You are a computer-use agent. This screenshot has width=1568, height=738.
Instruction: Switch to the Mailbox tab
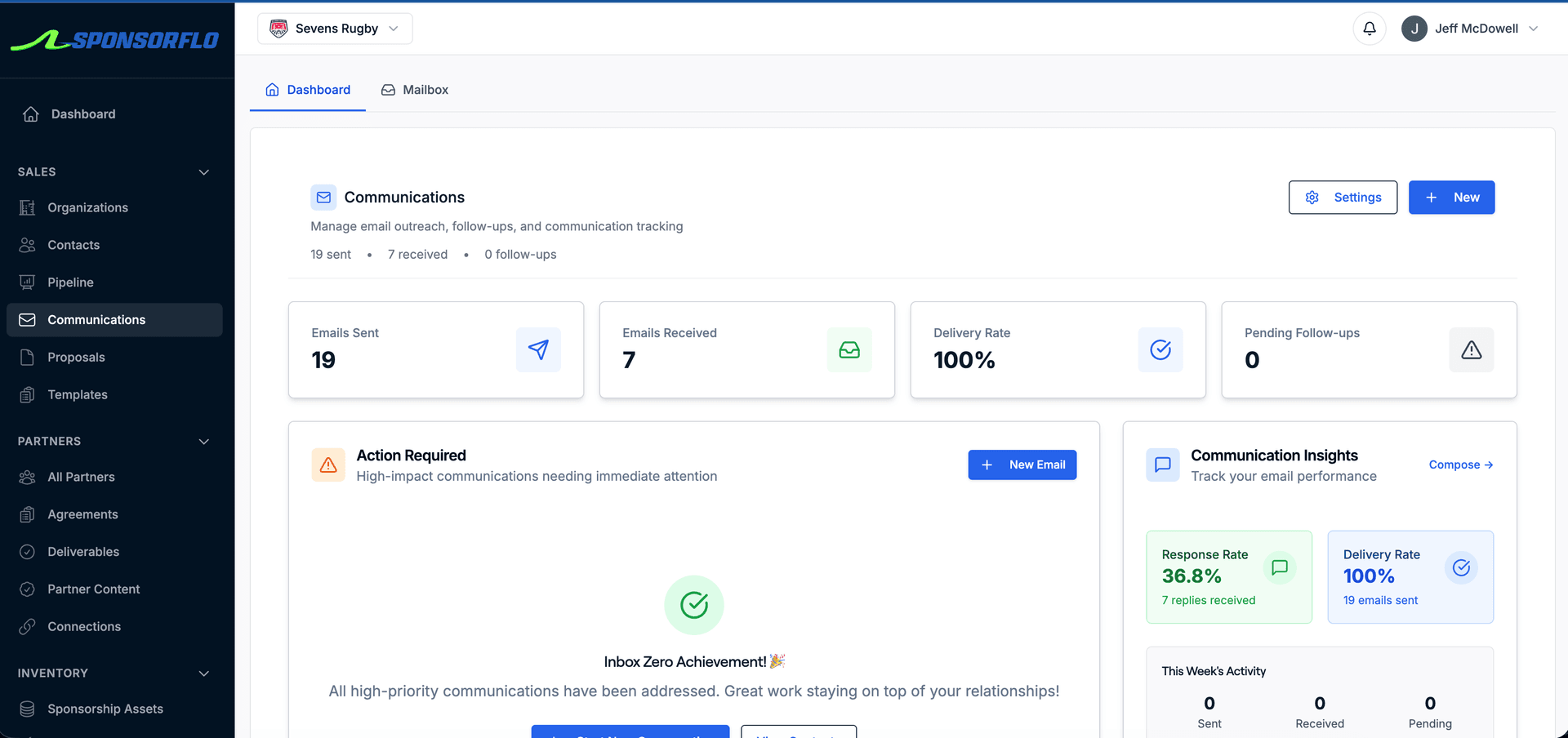[x=414, y=90]
